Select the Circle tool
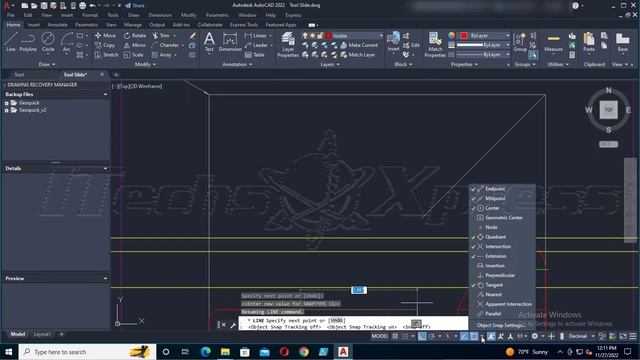The image size is (640, 360). coord(48,42)
